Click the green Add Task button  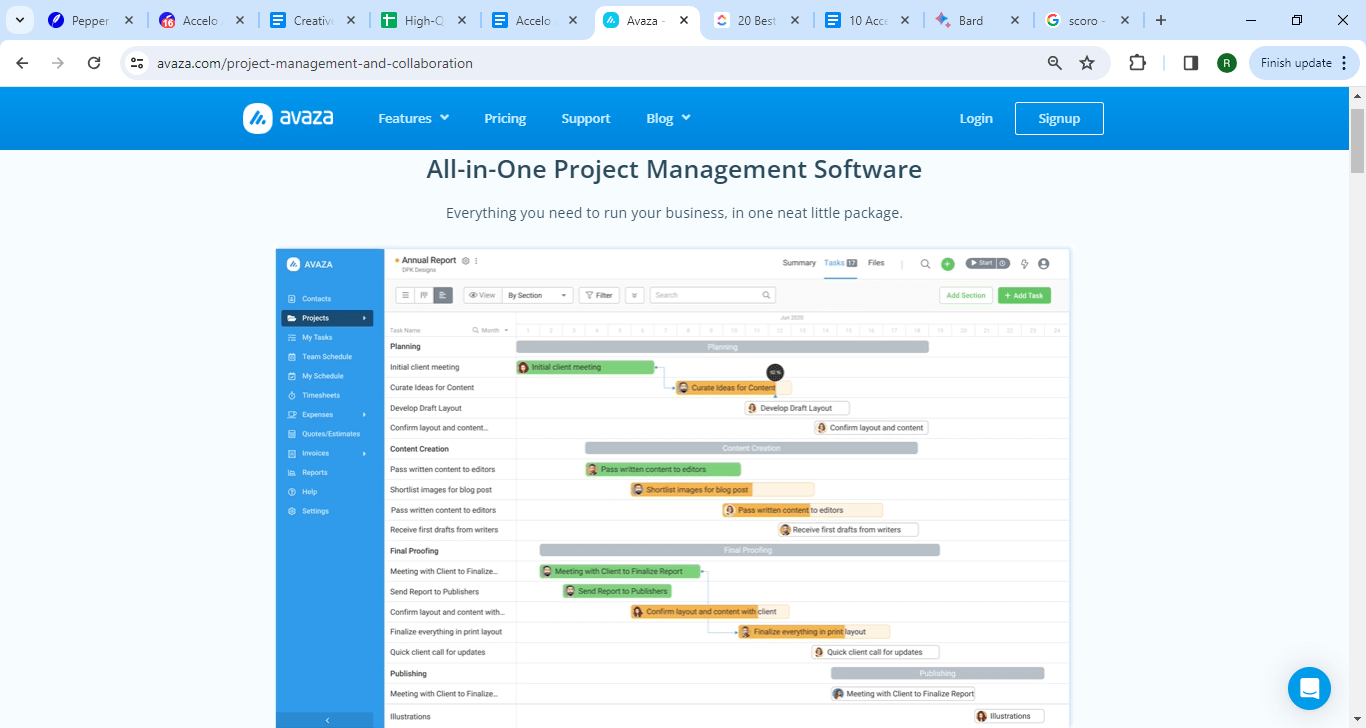(x=1024, y=295)
